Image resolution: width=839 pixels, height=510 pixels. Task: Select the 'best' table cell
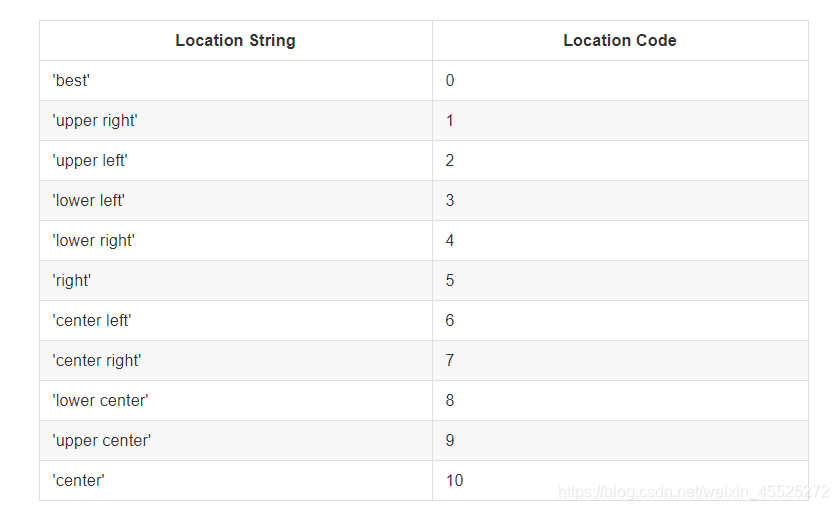[x=71, y=81]
